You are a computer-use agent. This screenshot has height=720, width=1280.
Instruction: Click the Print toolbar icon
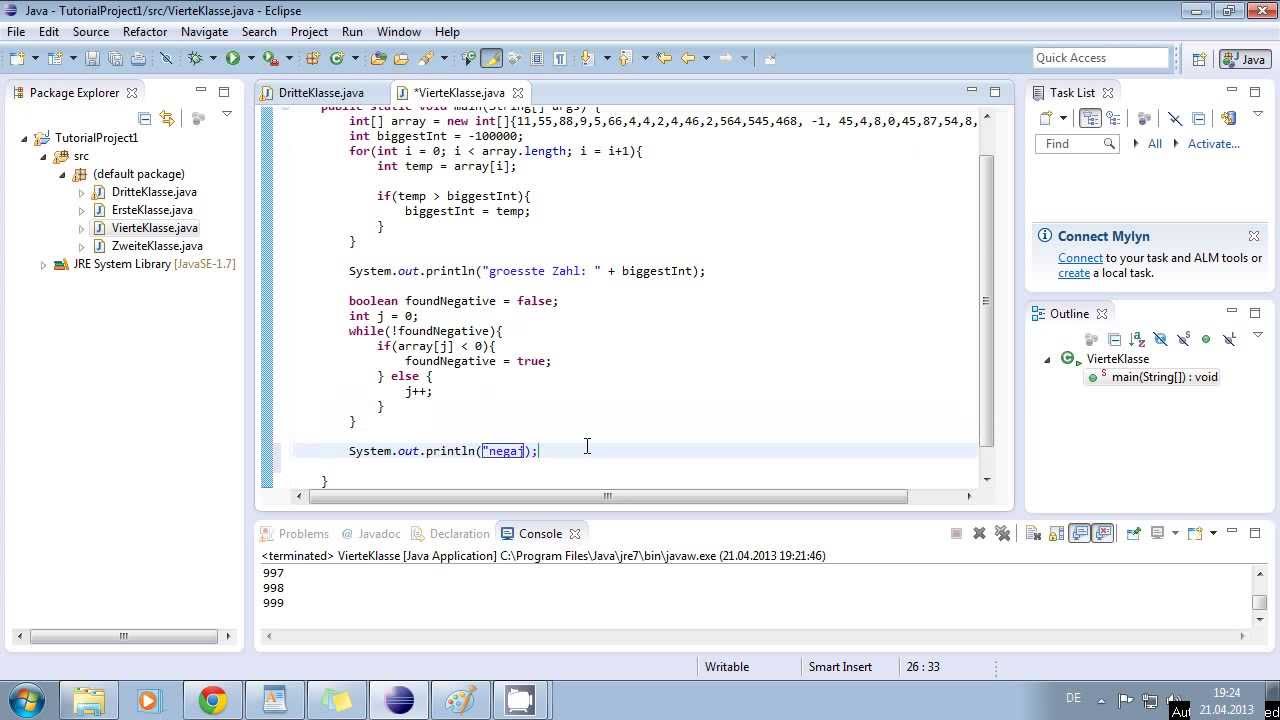138,58
